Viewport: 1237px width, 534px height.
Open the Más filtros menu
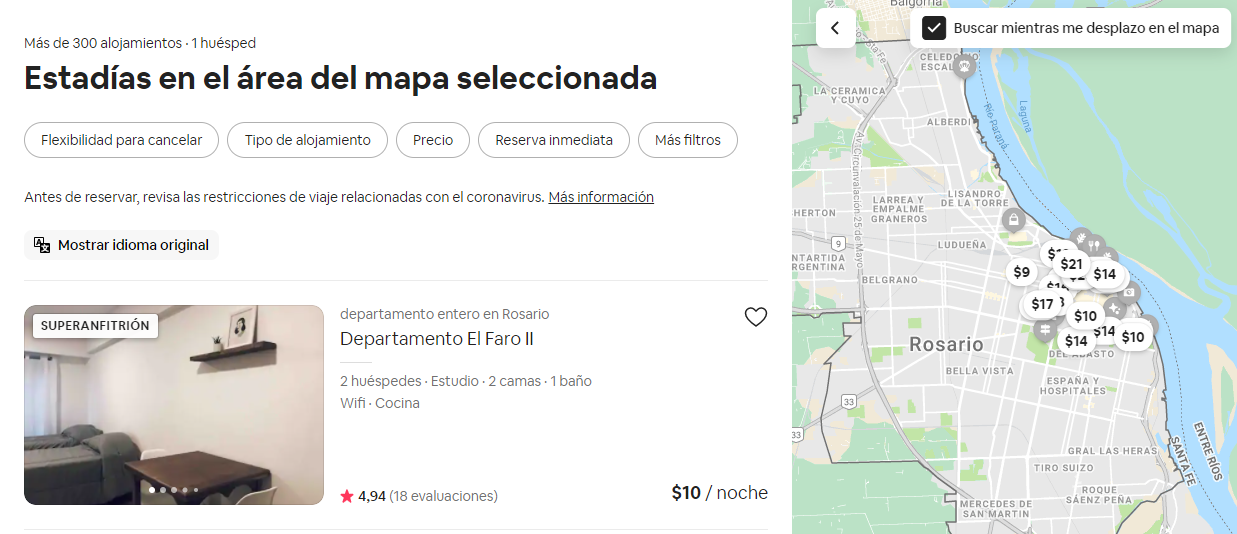(x=687, y=140)
